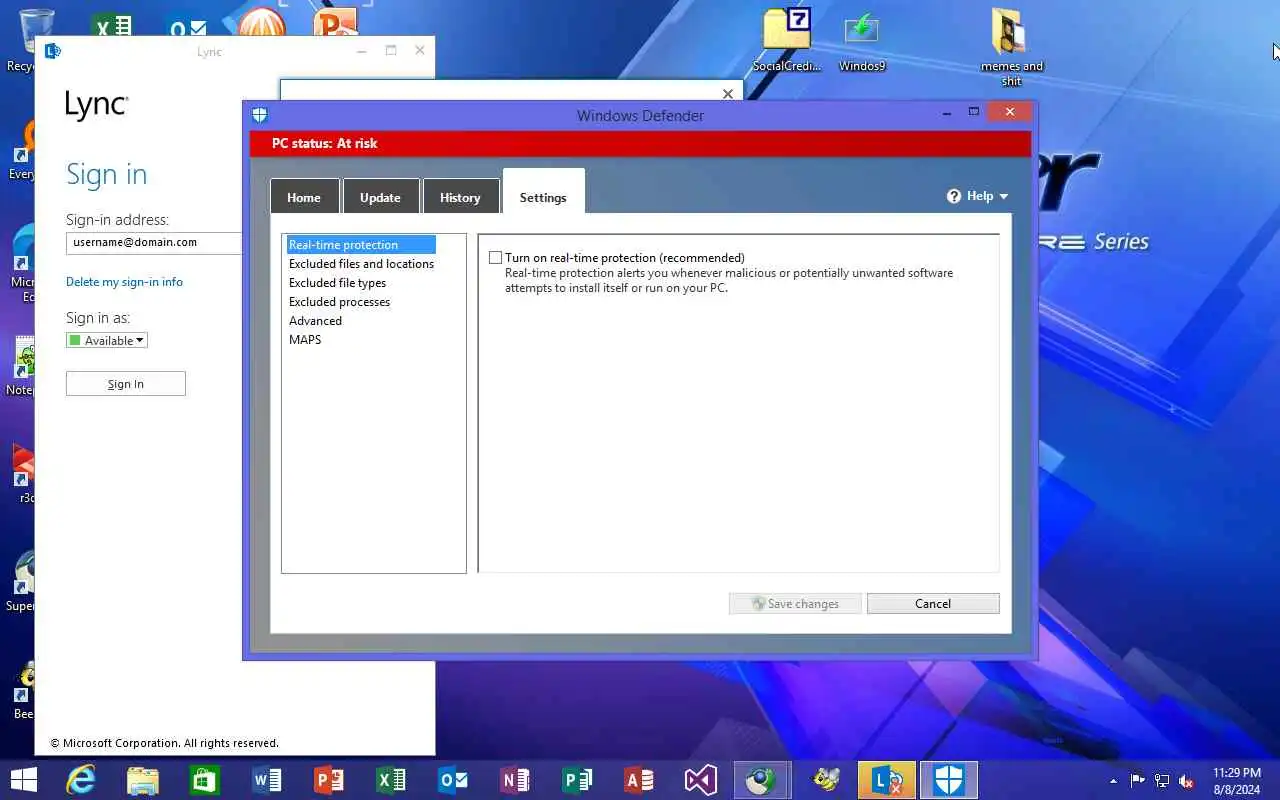Switch to the Update tab

pyautogui.click(x=380, y=196)
